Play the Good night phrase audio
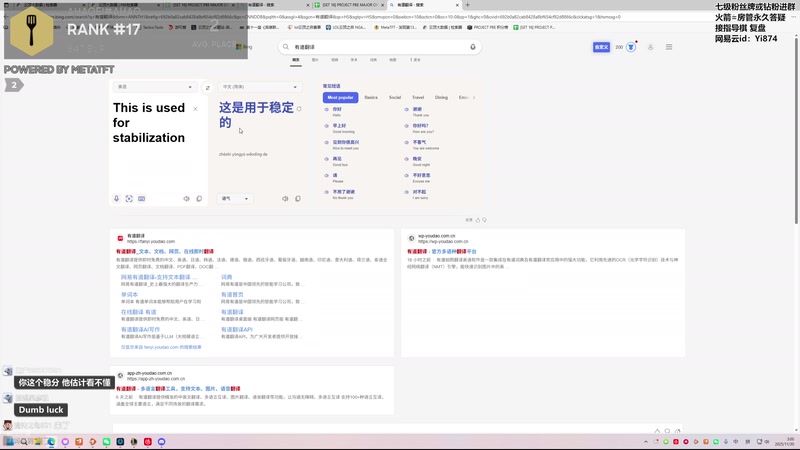Viewport: 800px width, 450px height. pos(407,159)
